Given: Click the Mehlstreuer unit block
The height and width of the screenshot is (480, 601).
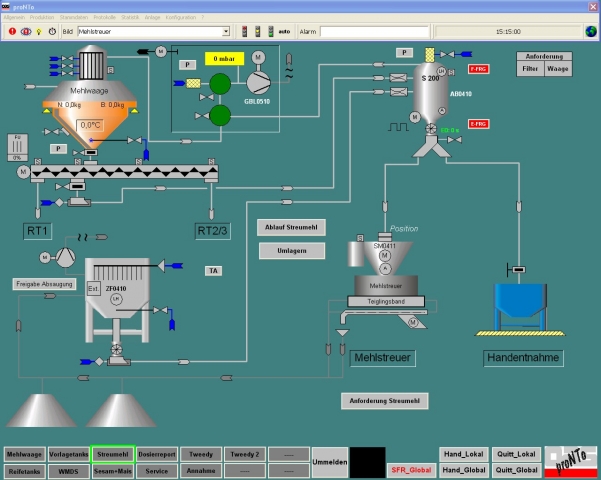Looking at the screenshot, I should point(386,286).
